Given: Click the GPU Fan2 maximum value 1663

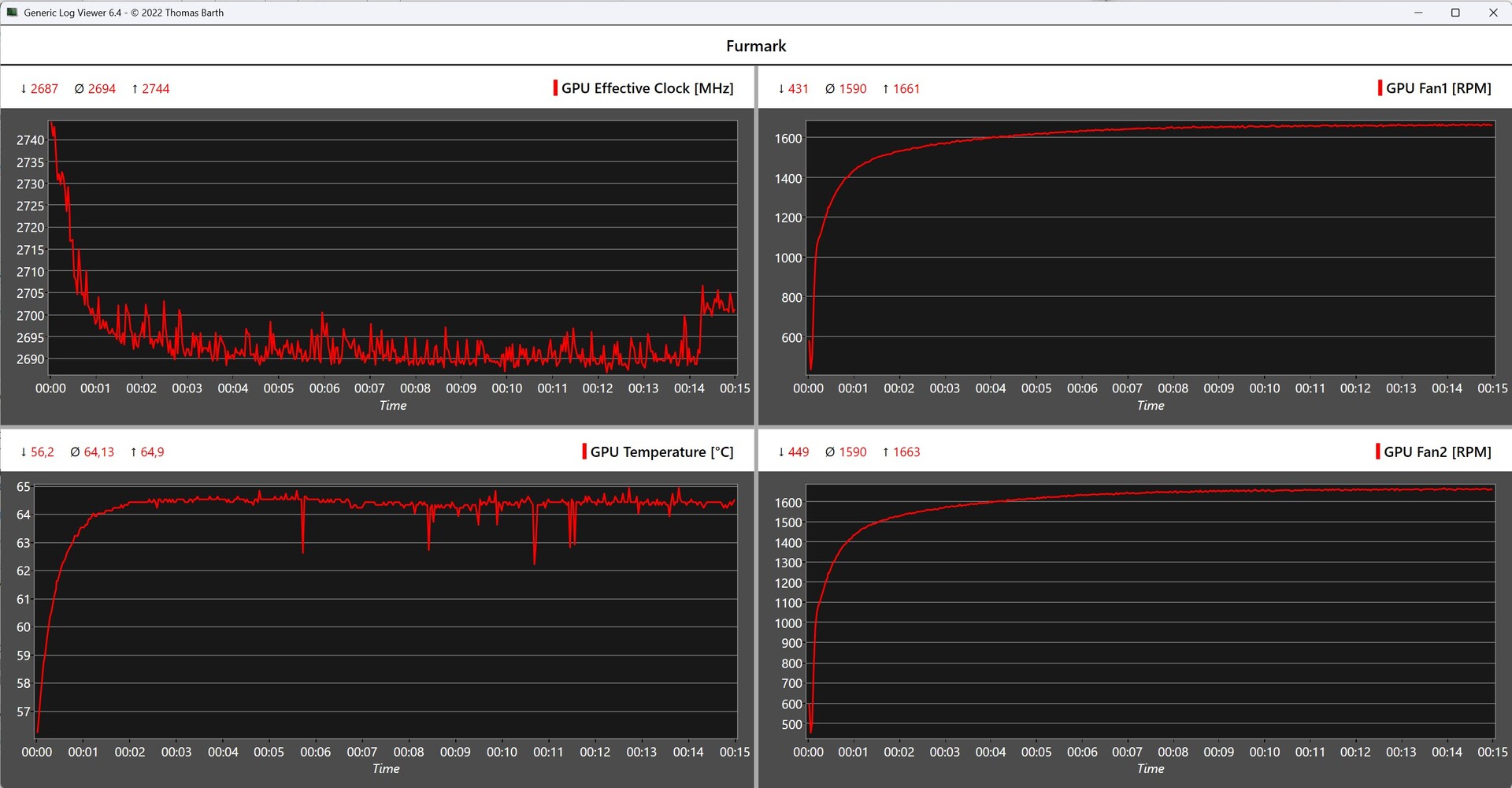Looking at the screenshot, I should click(901, 452).
